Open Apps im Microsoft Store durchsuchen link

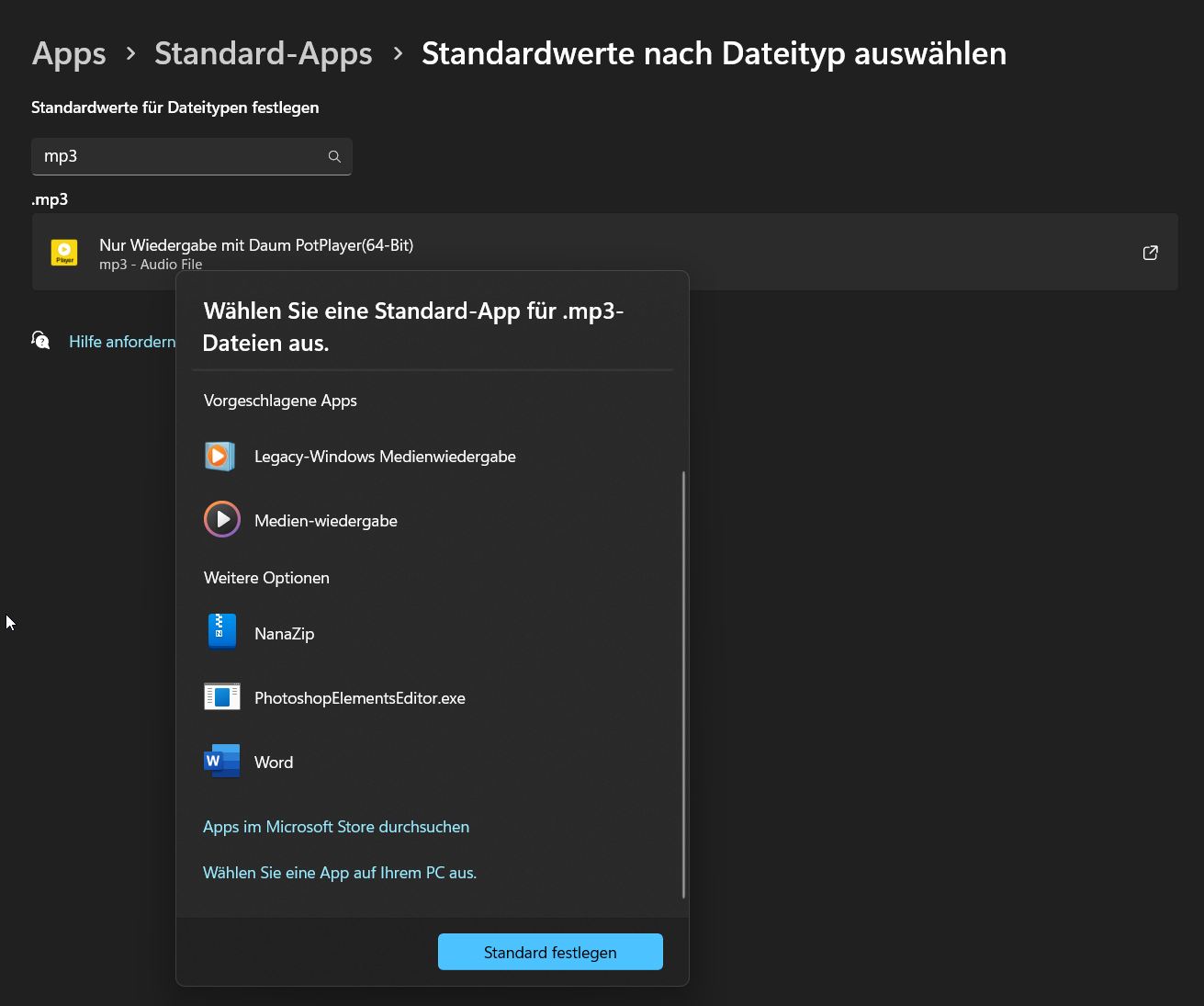click(x=336, y=827)
